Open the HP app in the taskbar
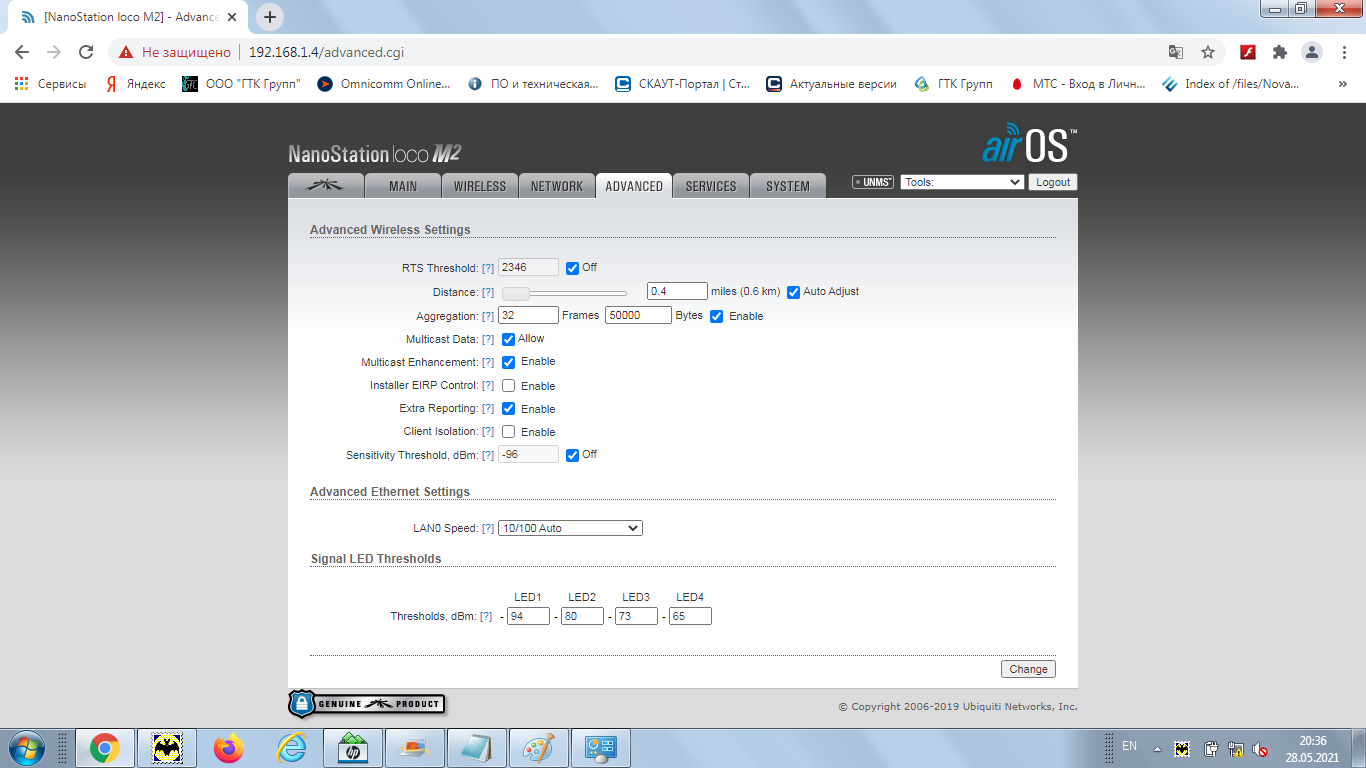 [x=352, y=748]
